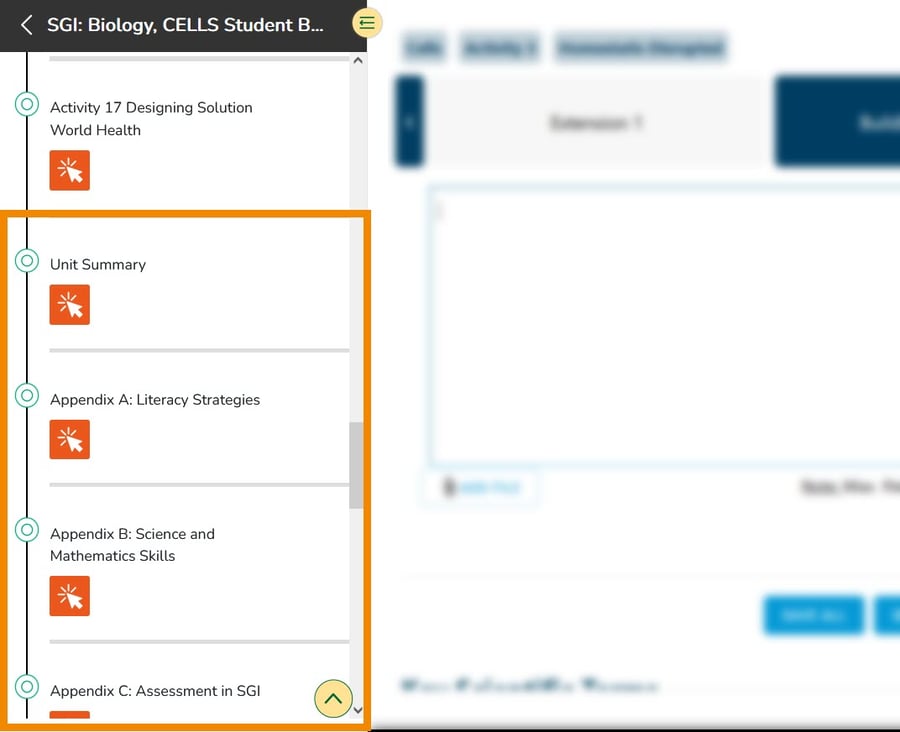This screenshot has width=900, height=732.
Task: Select the Appendix B circle marker
Action: tap(27, 530)
